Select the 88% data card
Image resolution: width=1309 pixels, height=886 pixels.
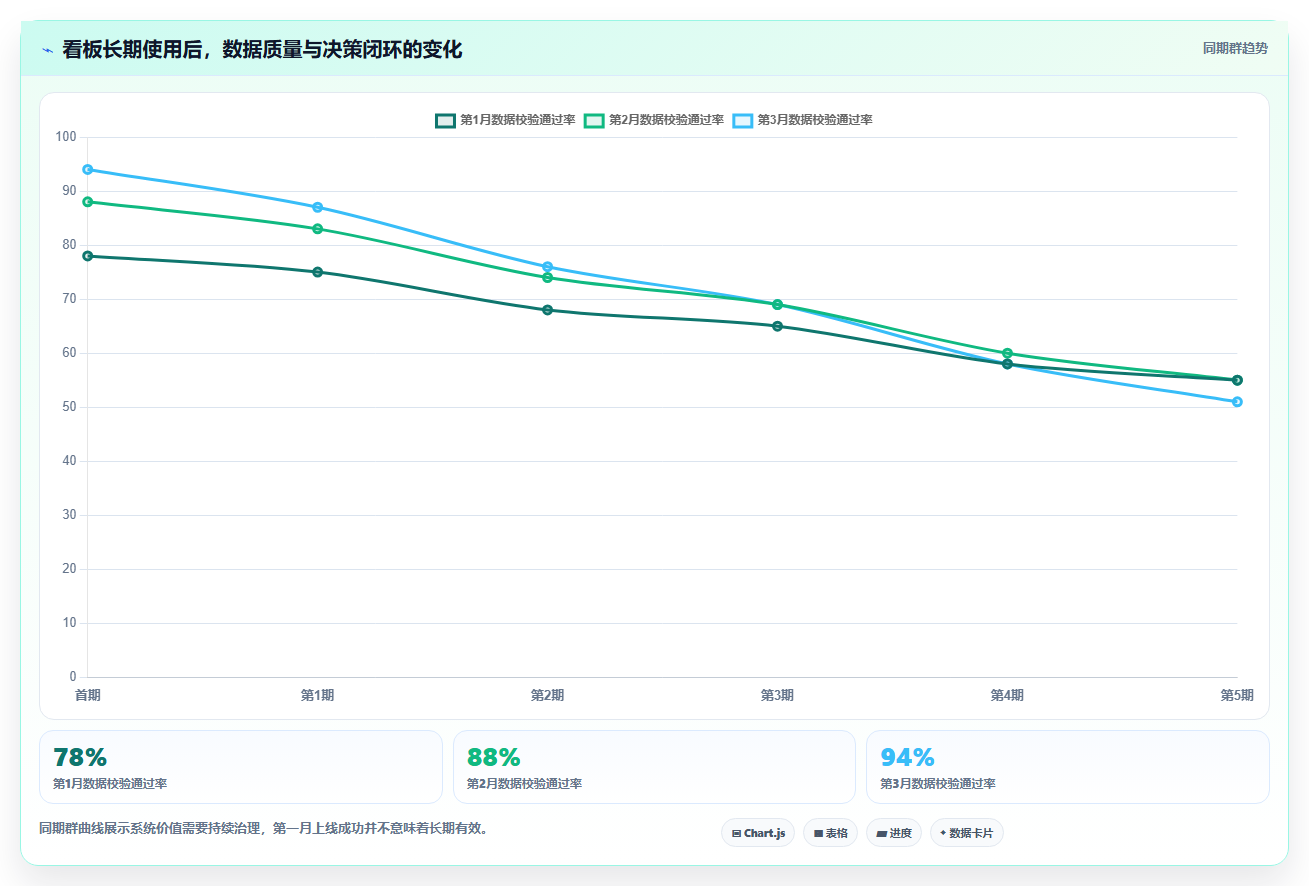click(x=654, y=767)
